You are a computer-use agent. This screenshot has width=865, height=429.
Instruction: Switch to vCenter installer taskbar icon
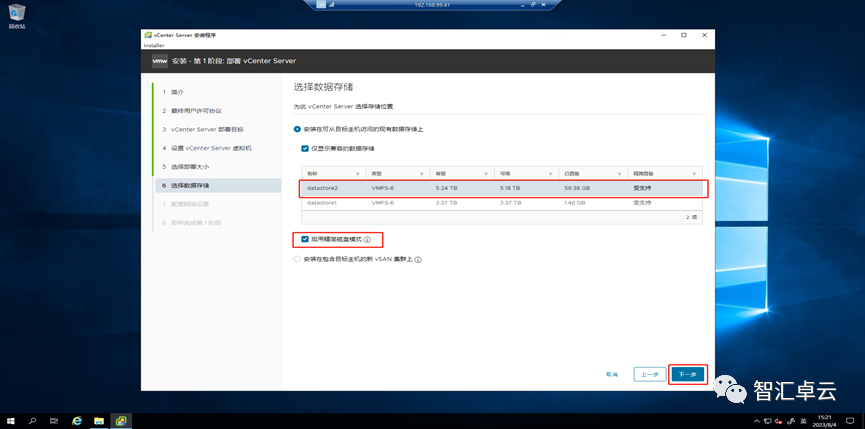click(121, 421)
